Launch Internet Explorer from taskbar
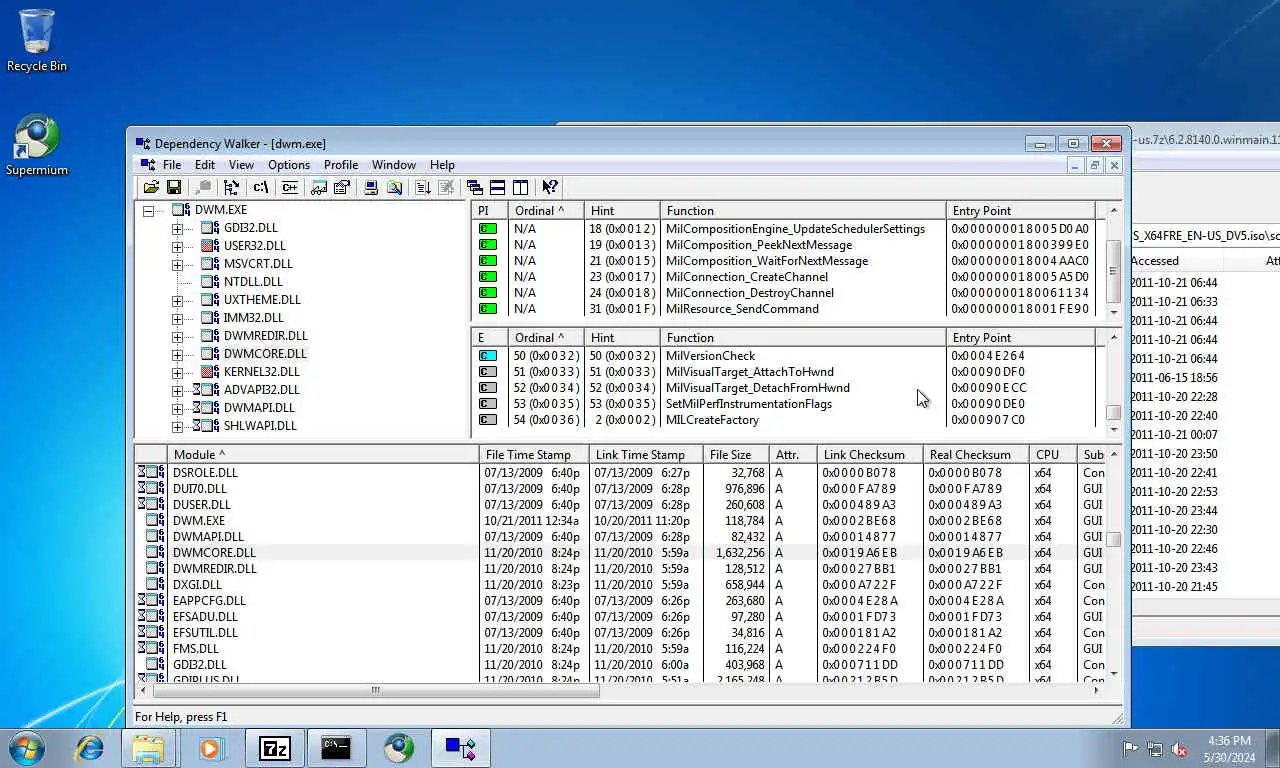Image resolution: width=1280 pixels, height=768 pixels. pyautogui.click(x=90, y=748)
